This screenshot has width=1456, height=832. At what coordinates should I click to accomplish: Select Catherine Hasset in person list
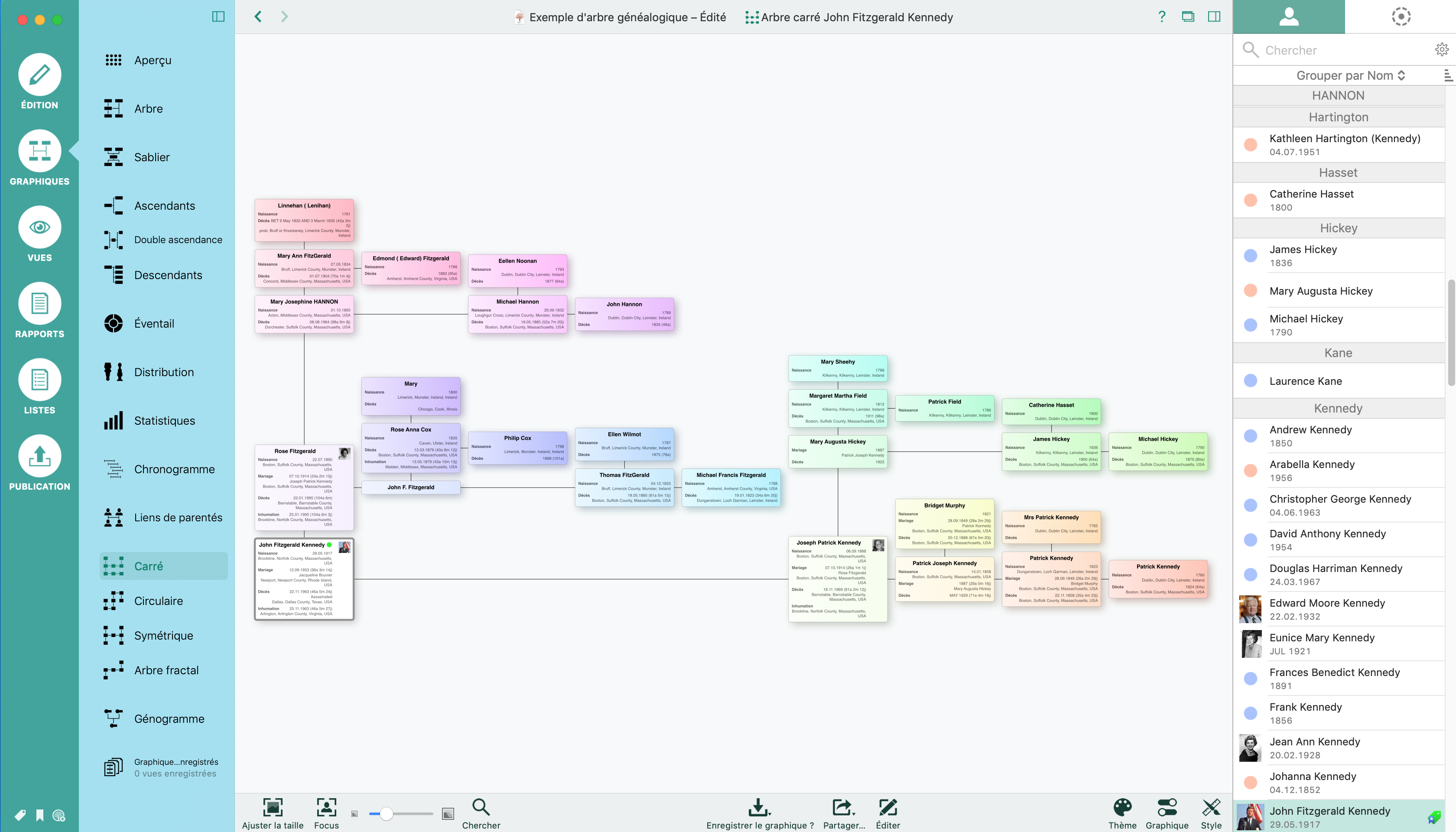tap(1339, 200)
